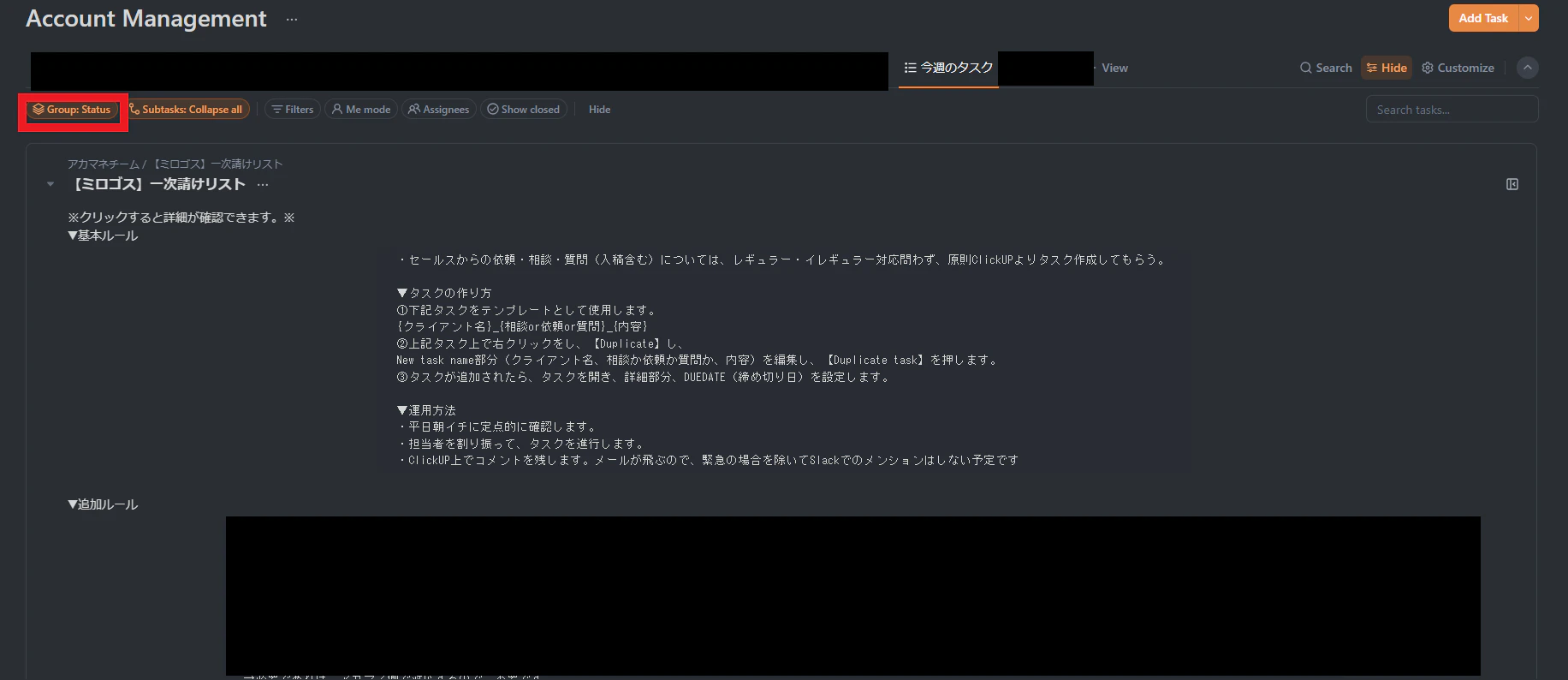This screenshot has width=1568, height=680.
Task: Click the ▼タスクの作り方 text line
Action: click(444, 293)
